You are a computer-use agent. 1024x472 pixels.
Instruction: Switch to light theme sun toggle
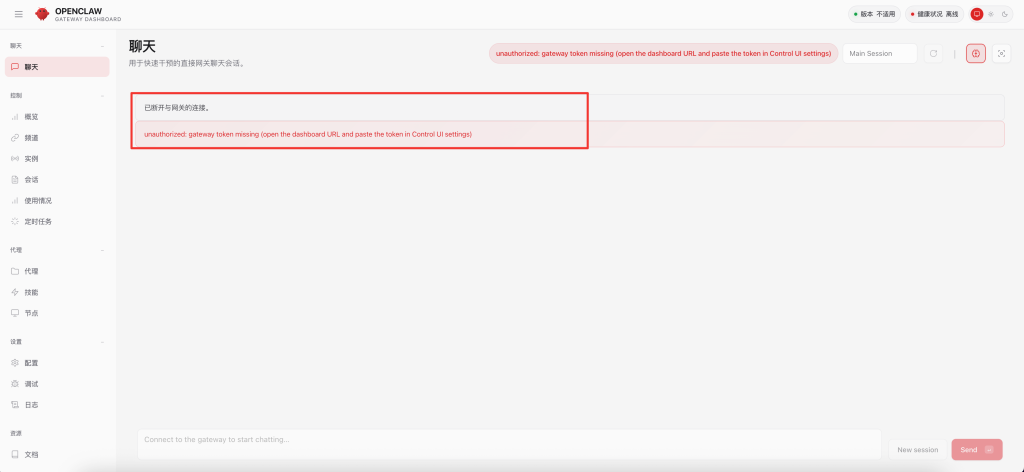pos(991,14)
